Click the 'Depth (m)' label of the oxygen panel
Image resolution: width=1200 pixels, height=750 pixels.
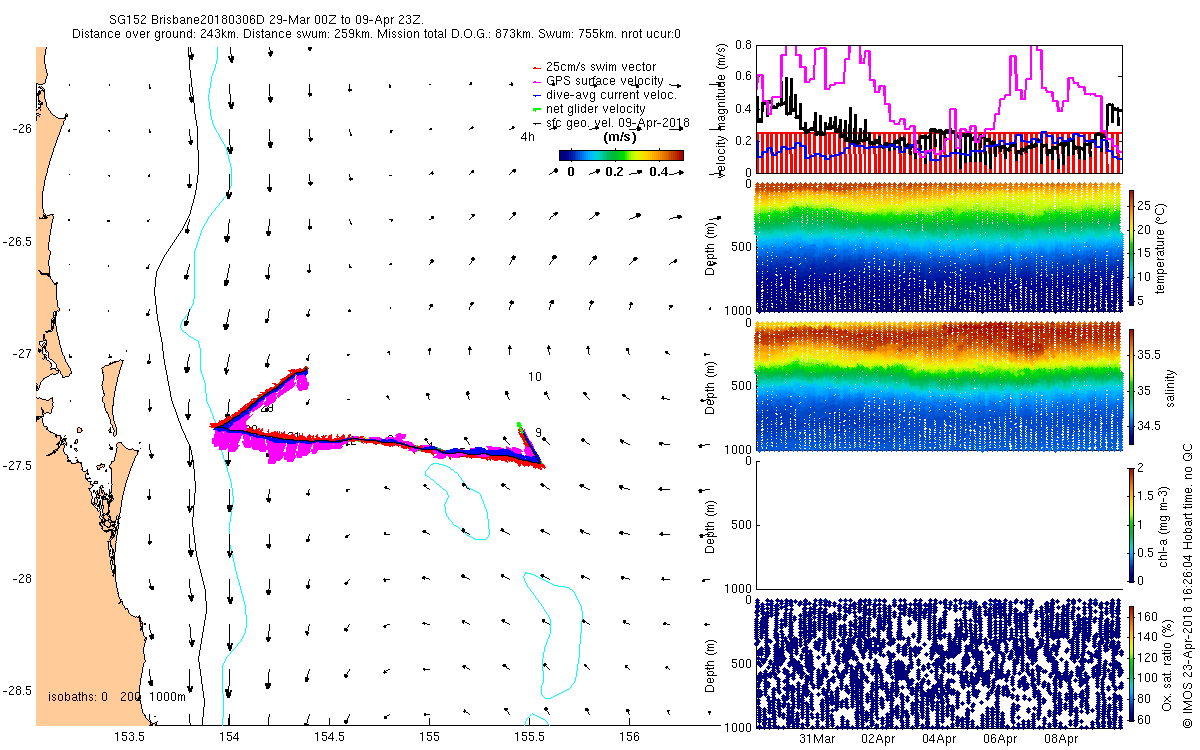click(x=711, y=663)
